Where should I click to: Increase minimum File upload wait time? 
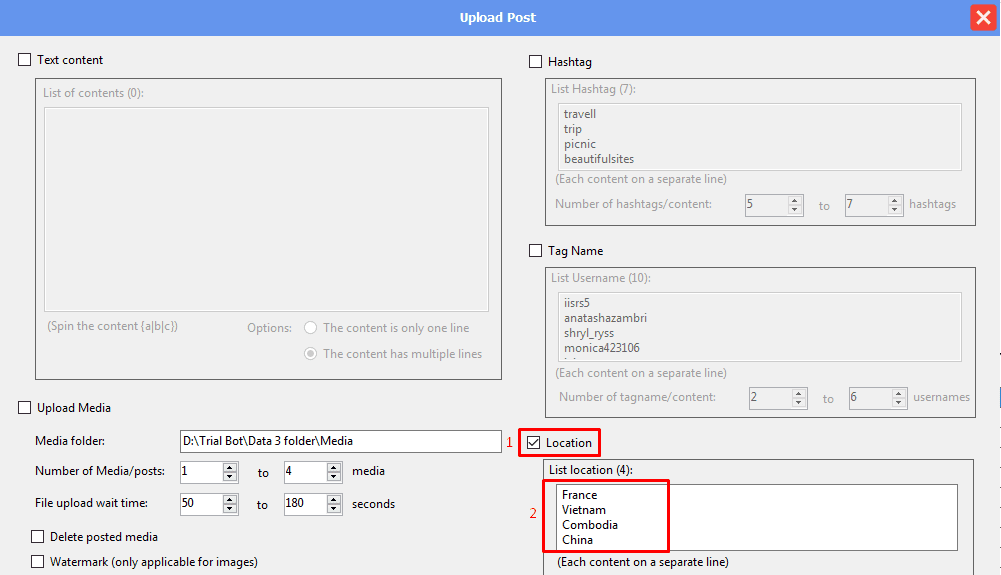[x=230, y=499]
